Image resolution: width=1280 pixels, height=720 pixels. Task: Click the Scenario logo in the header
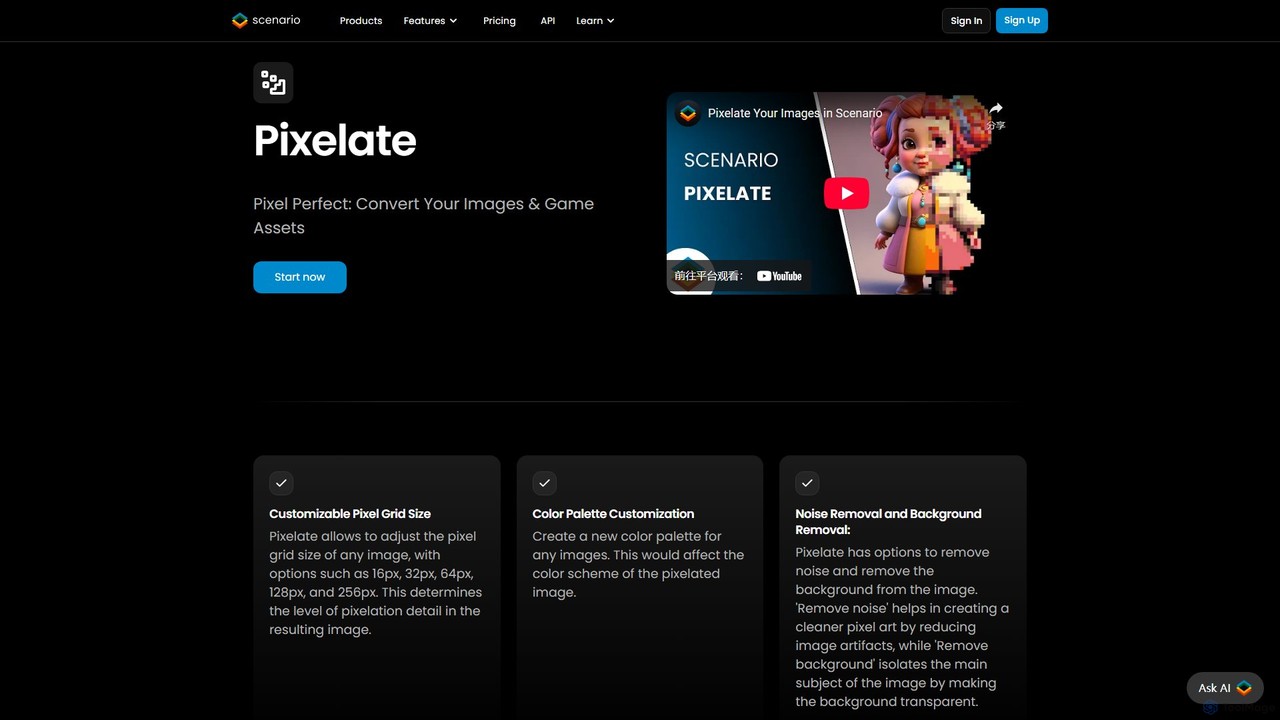[266, 20]
